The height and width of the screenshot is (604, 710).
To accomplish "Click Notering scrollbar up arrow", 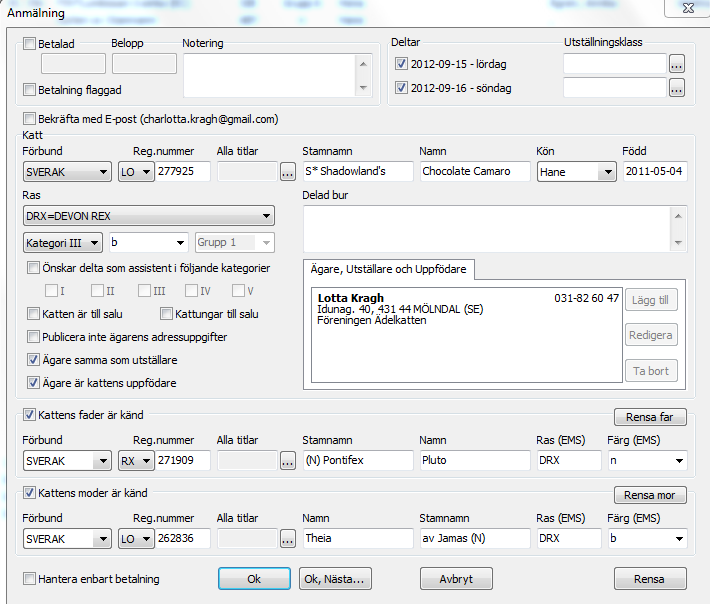I will click(x=363, y=64).
